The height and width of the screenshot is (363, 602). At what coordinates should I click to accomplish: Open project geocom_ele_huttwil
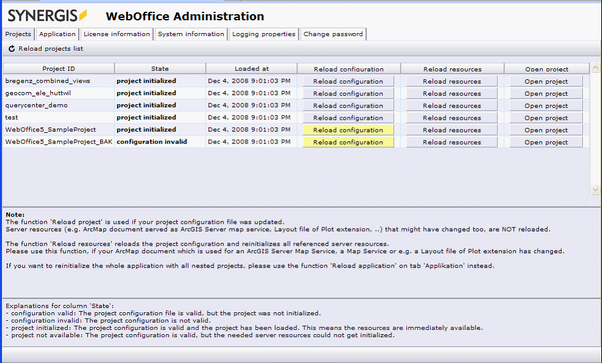546,93
